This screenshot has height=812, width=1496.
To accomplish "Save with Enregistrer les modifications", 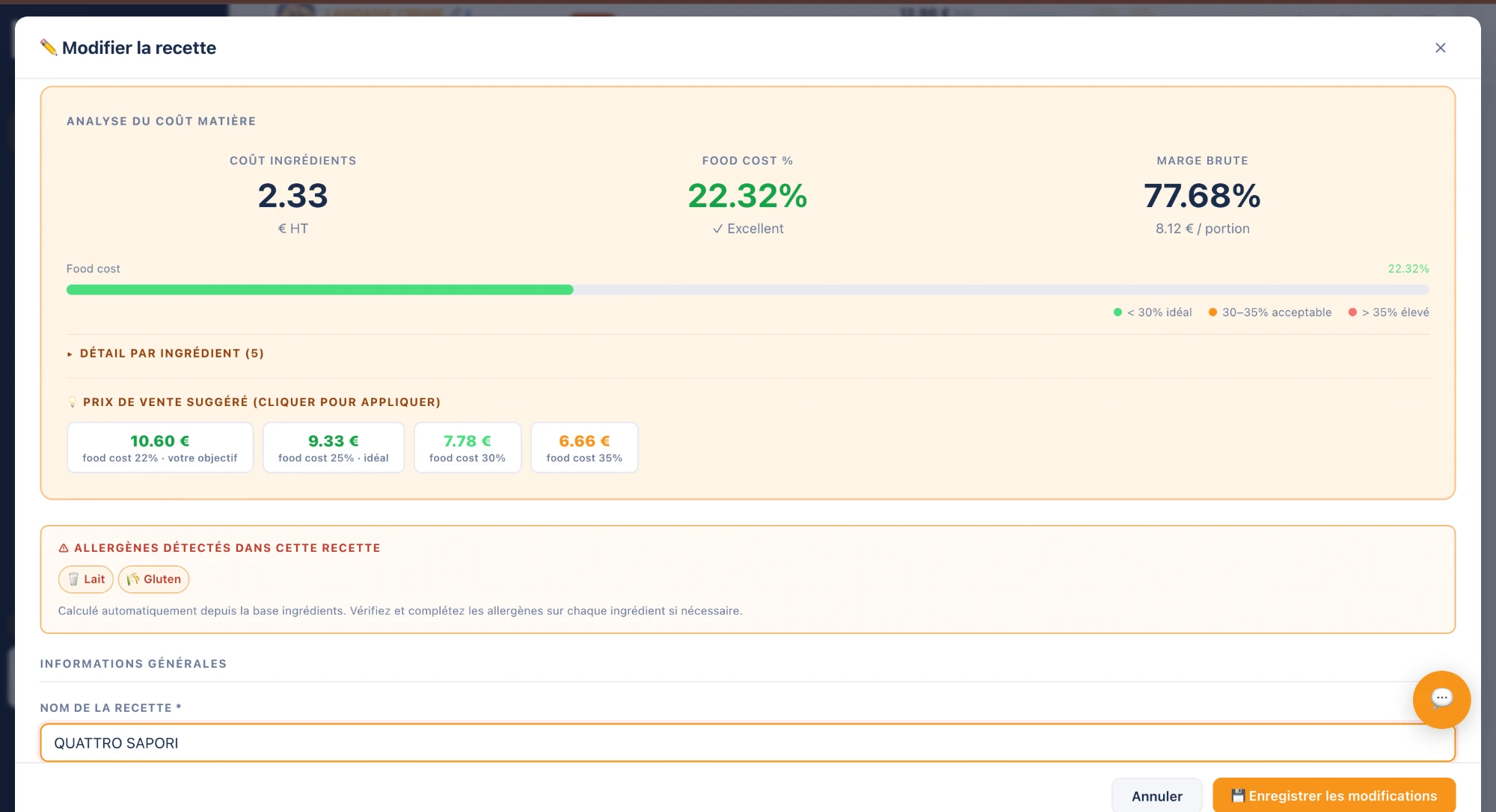I will coord(1334,796).
